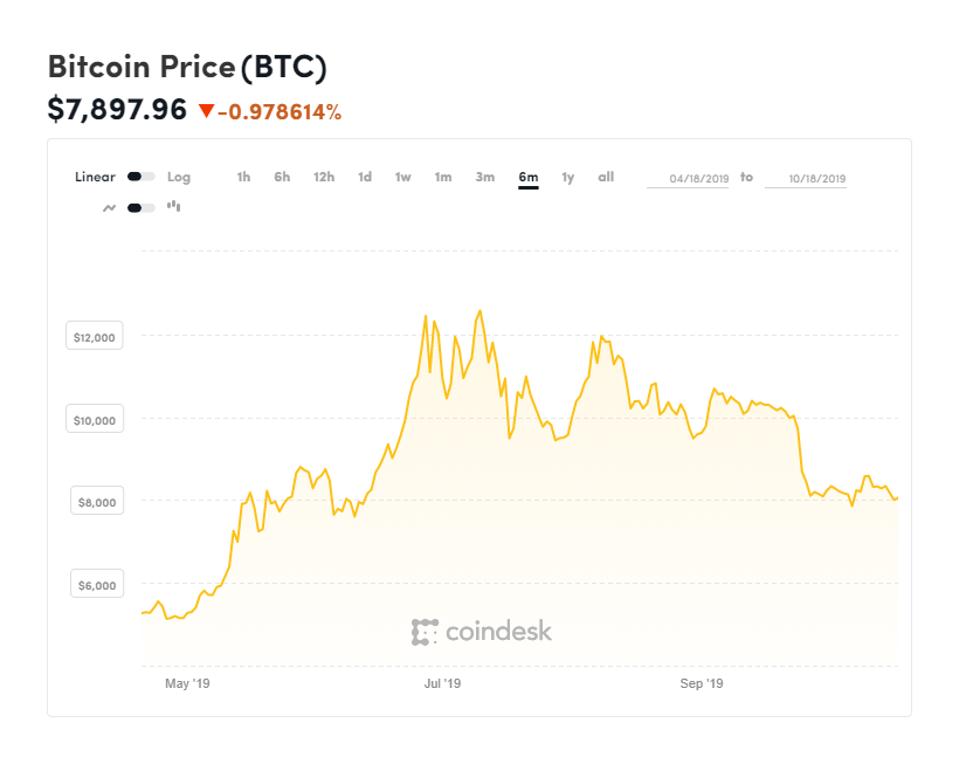
Task: Select the 1h time range
Action: point(243,177)
